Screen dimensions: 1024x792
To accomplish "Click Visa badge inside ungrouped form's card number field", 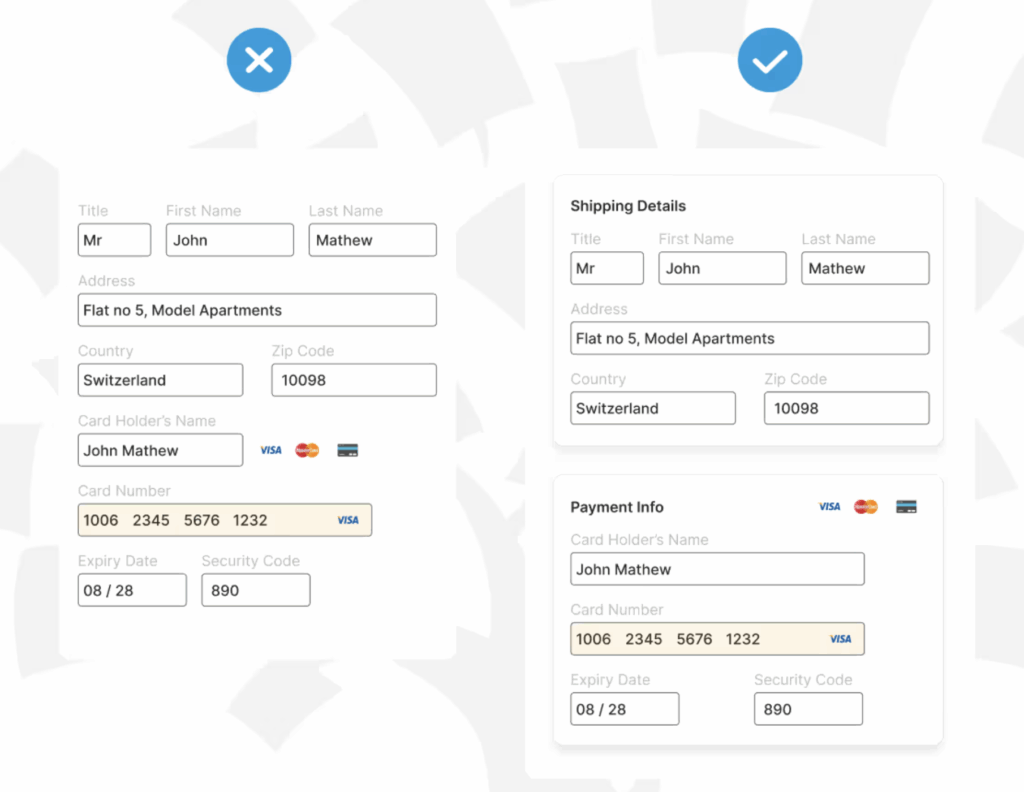I will click(348, 520).
